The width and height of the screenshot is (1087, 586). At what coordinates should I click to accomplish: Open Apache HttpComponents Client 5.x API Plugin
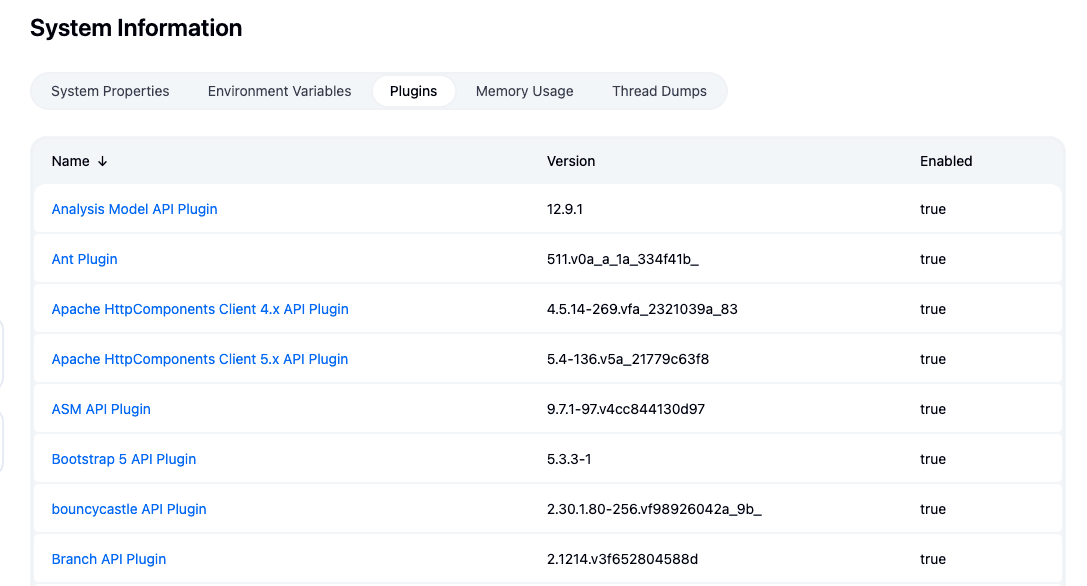tap(200, 359)
